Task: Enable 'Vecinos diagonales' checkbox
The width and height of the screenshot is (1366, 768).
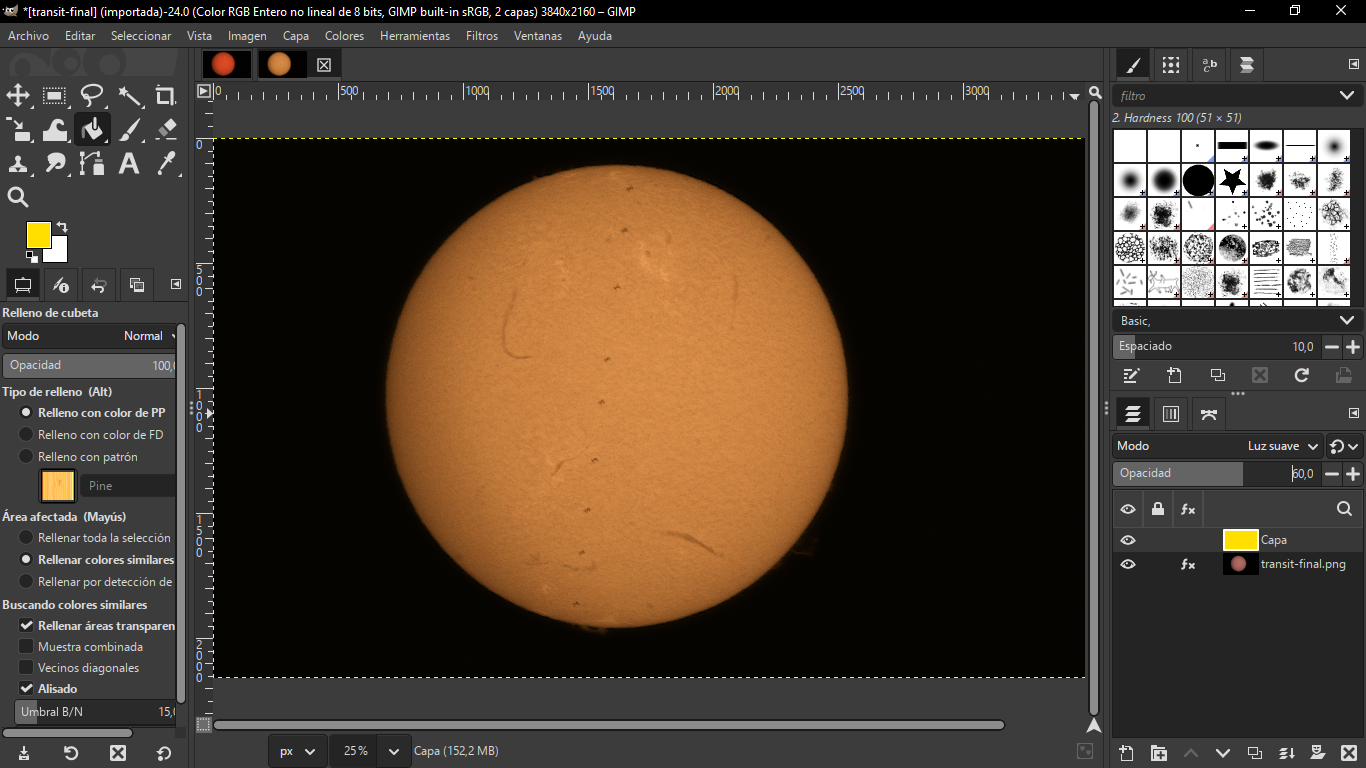Action: click(26, 668)
